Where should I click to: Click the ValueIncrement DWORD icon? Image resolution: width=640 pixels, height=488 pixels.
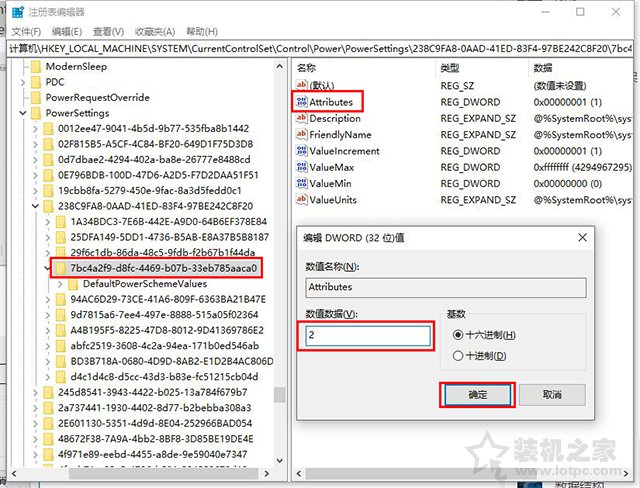click(x=302, y=151)
